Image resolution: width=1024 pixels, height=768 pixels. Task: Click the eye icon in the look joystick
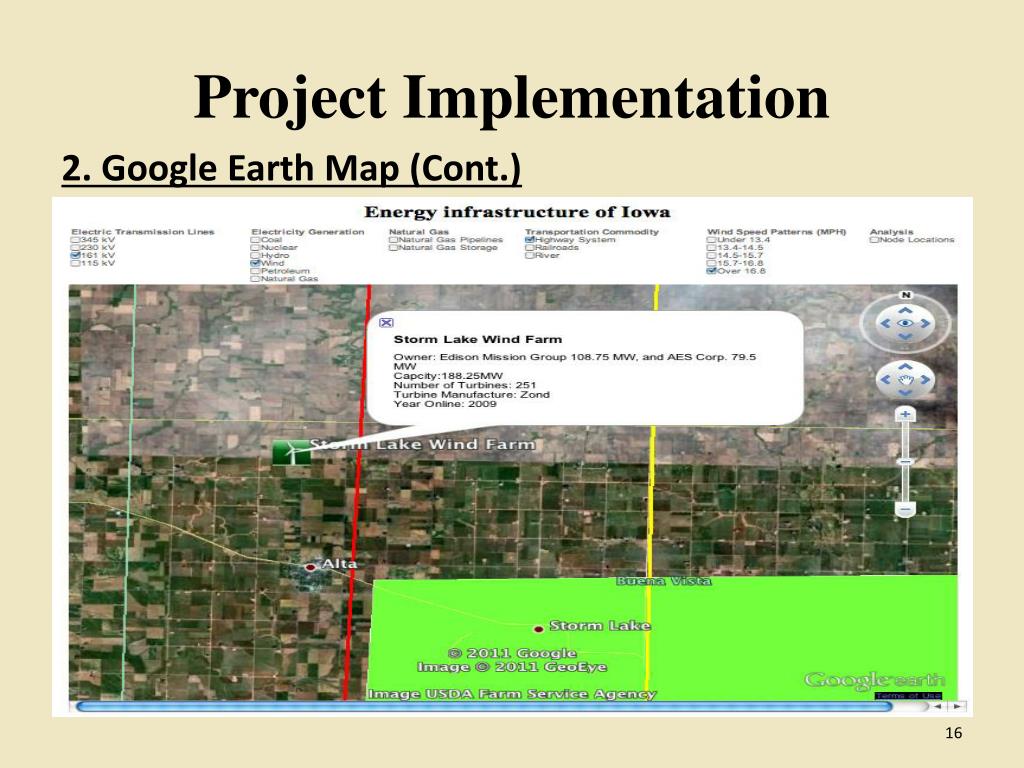[905, 323]
